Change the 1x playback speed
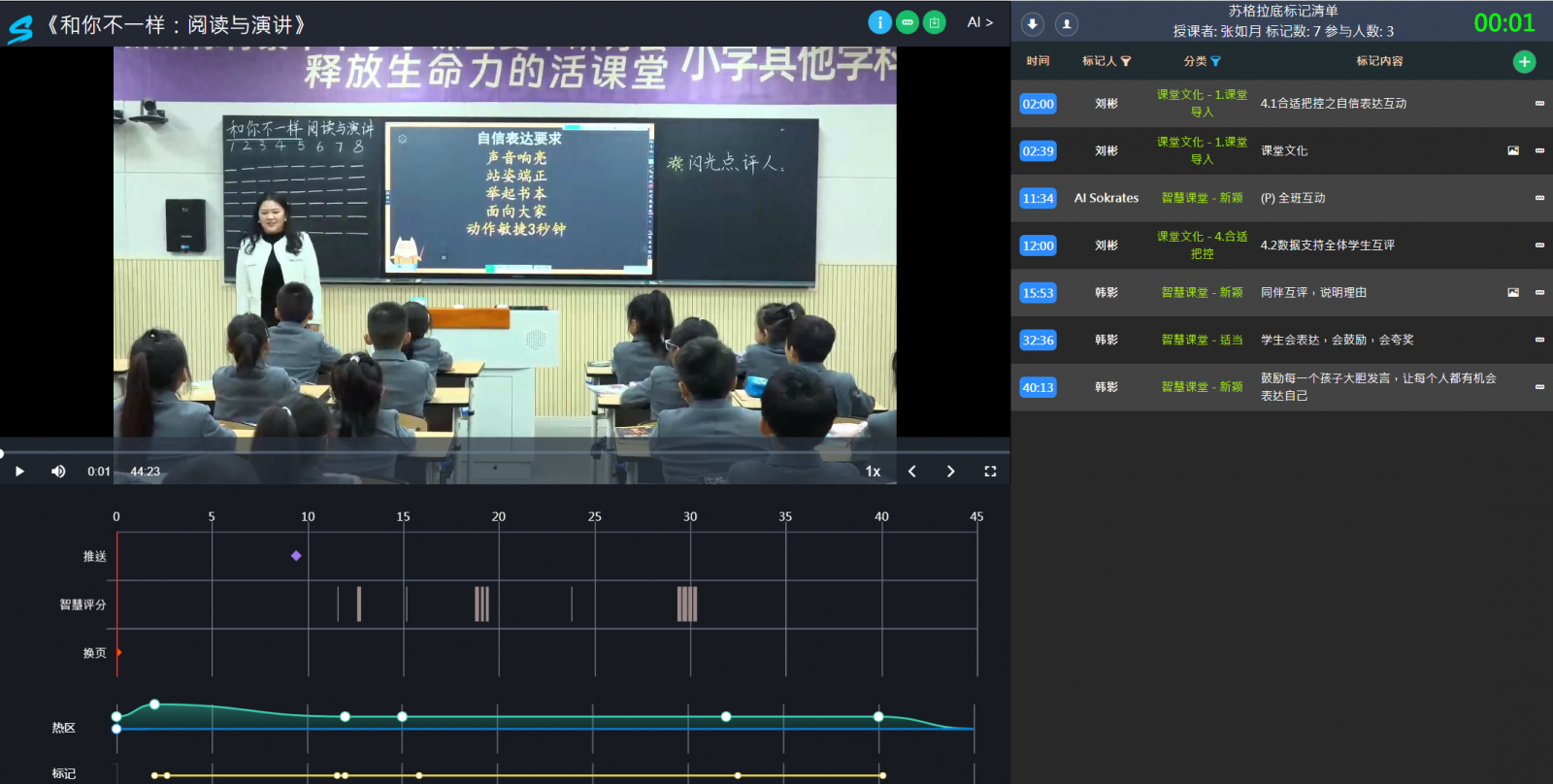Screen dimensions: 1553x784 tap(873, 472)
